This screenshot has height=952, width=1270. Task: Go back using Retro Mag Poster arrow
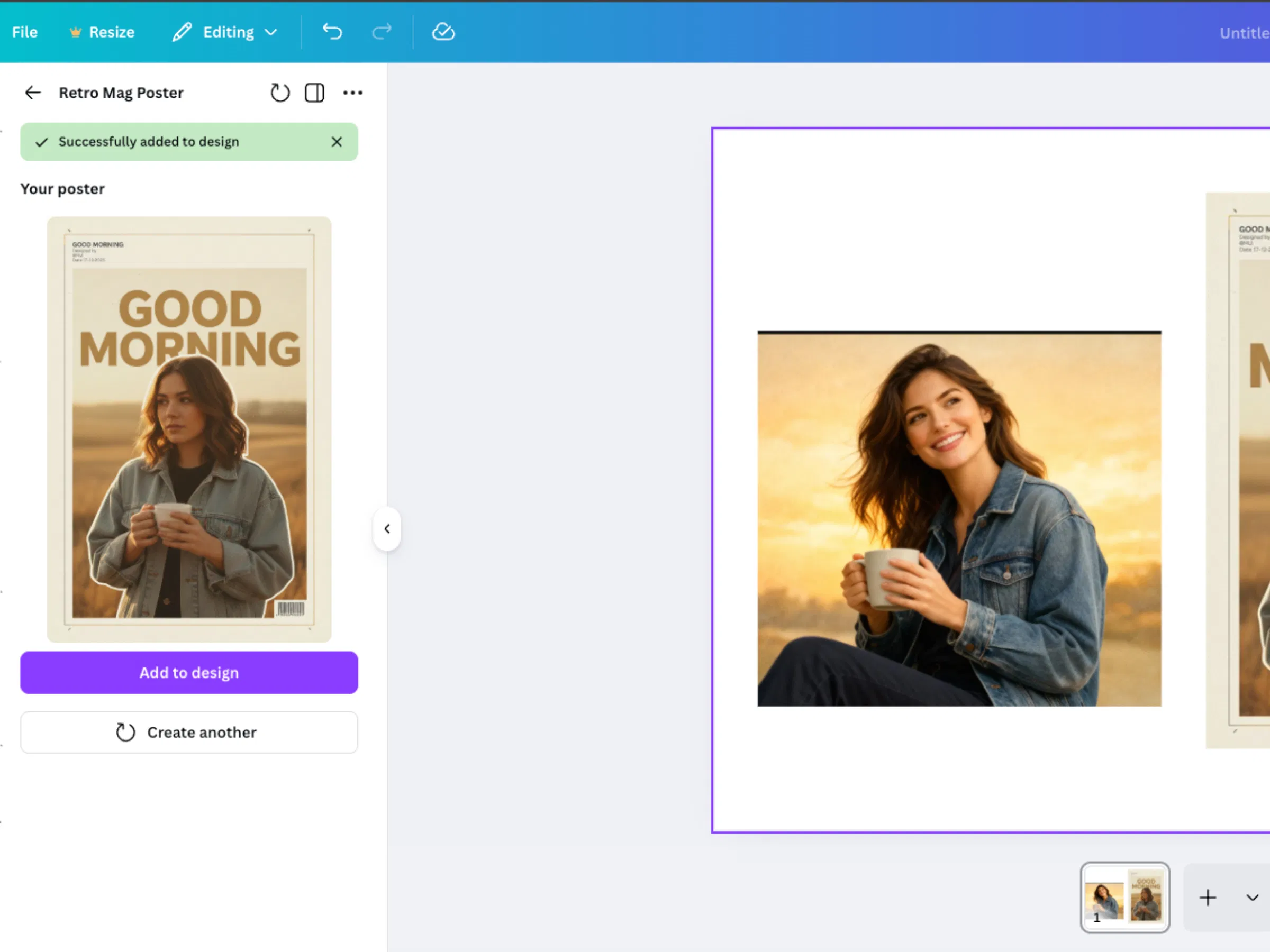33,93
